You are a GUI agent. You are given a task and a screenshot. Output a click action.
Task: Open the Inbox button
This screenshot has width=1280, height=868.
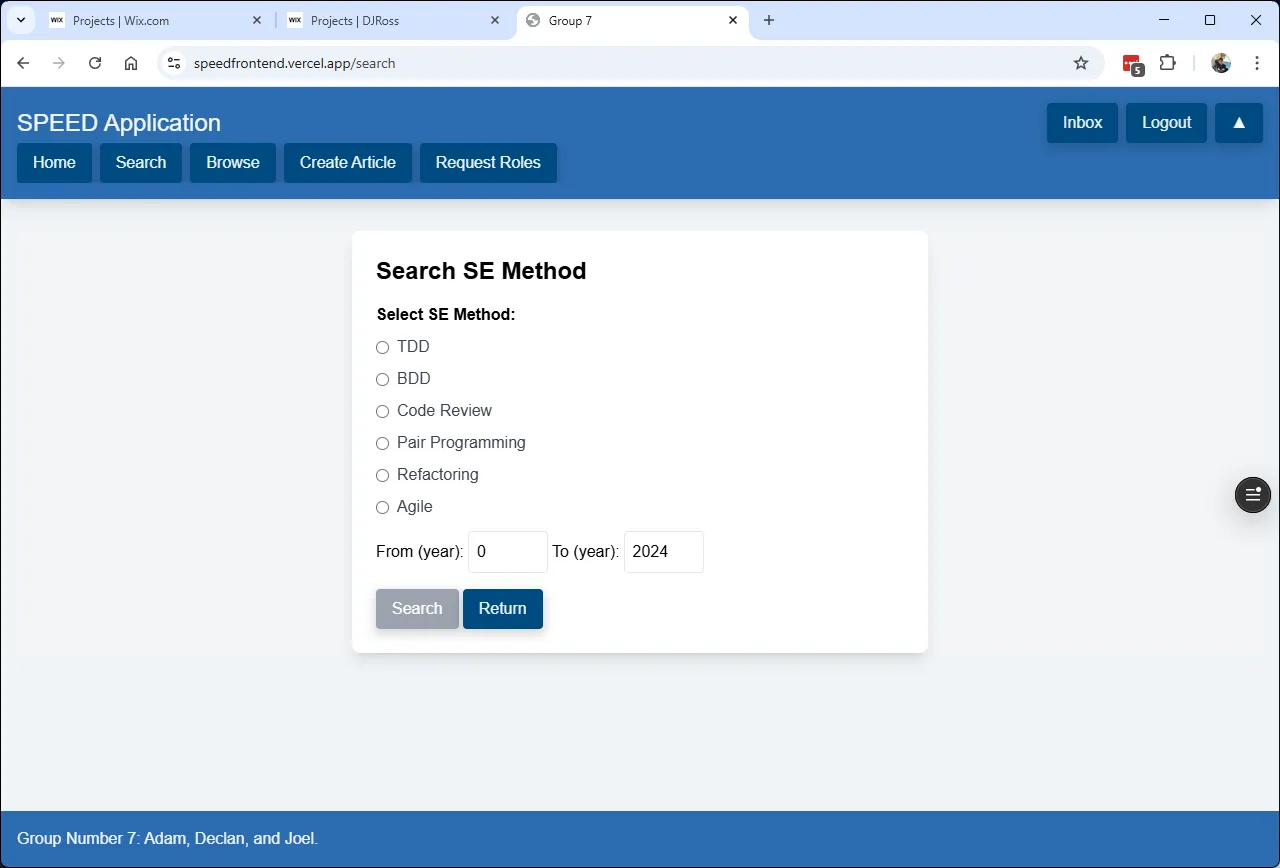click(1082, 123)
